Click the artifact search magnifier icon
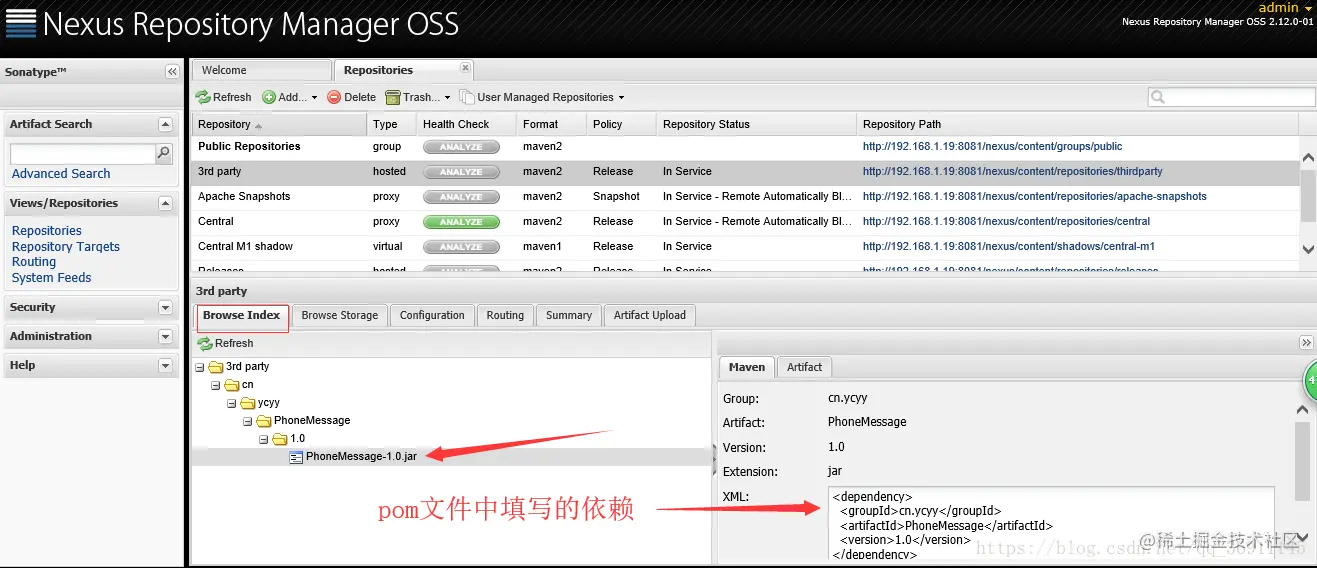Screen dimensions: 1317x568 point(164,153)
